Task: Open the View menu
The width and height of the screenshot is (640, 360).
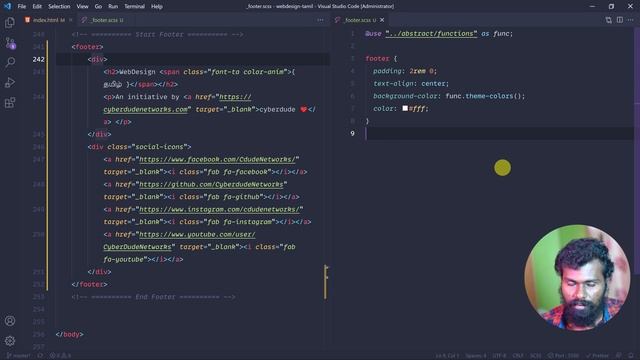Action: 82,6
